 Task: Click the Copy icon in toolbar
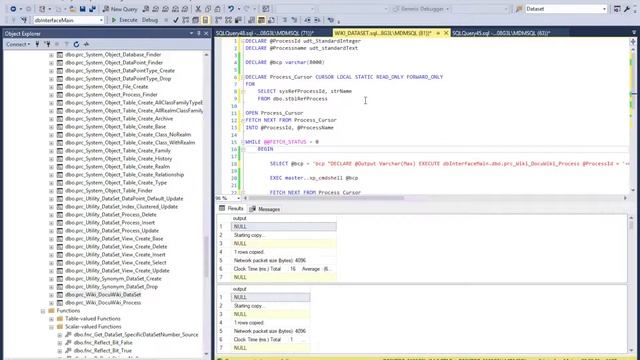(208, 9)
